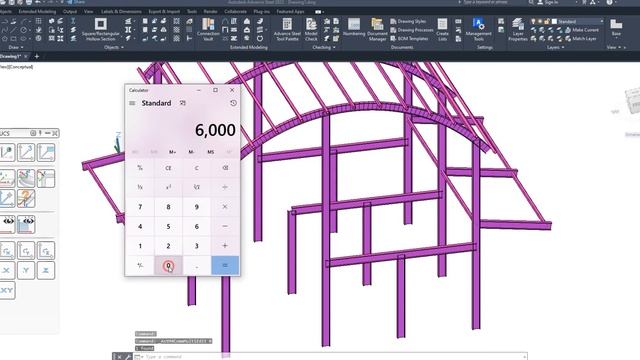This screenshot has width=640, height=360.
Task: Click the M- memory subtract button
Action: click(x=191, y=152)
